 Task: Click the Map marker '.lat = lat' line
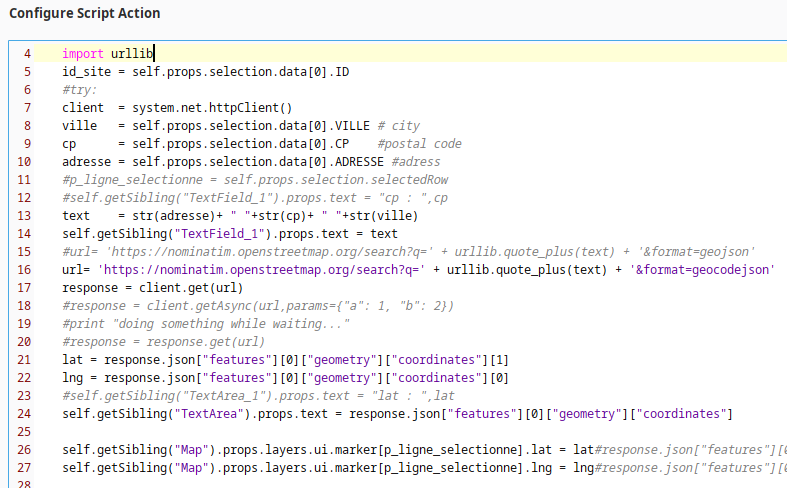(x=425, y=450)
